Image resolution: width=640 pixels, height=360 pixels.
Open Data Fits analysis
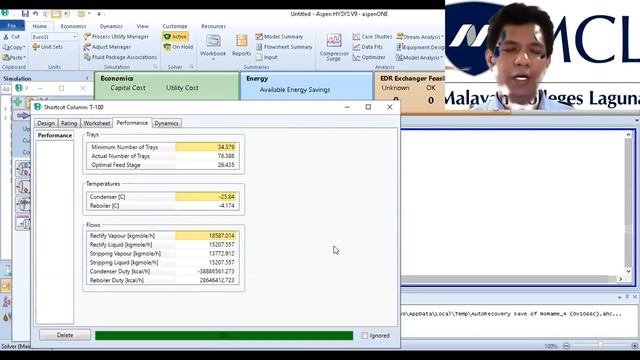[x=367, y=47]
